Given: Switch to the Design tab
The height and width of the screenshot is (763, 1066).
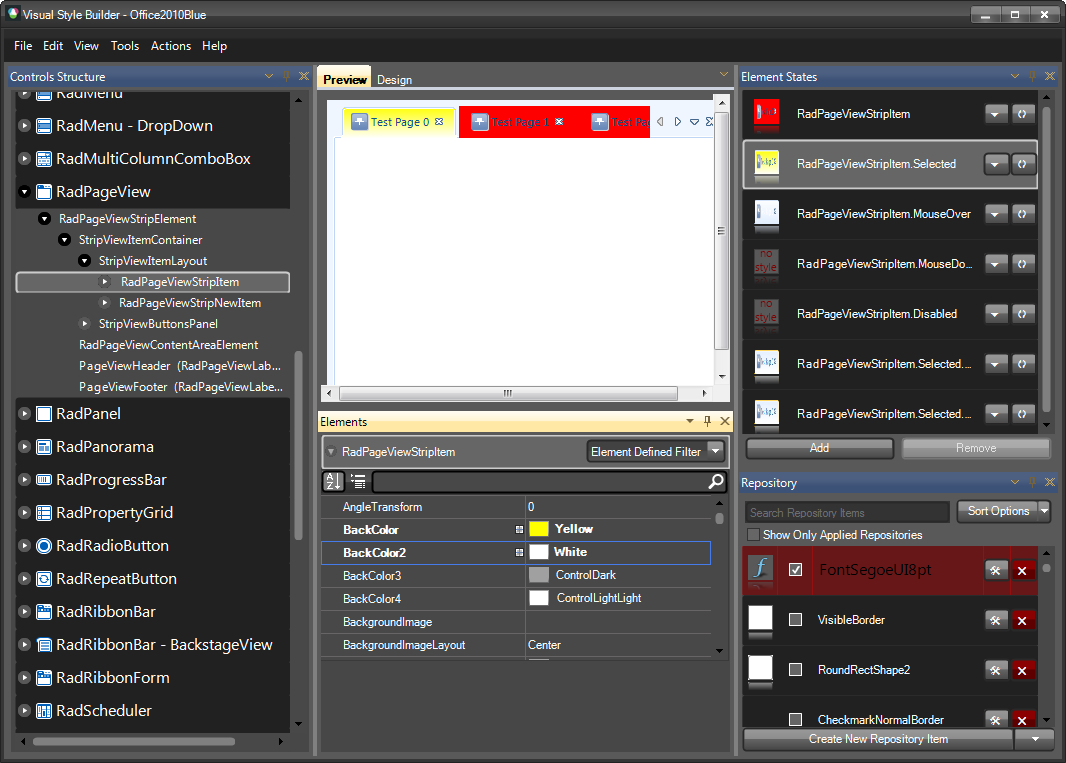Looking at the screenshot, I should (x=394, y=80).
